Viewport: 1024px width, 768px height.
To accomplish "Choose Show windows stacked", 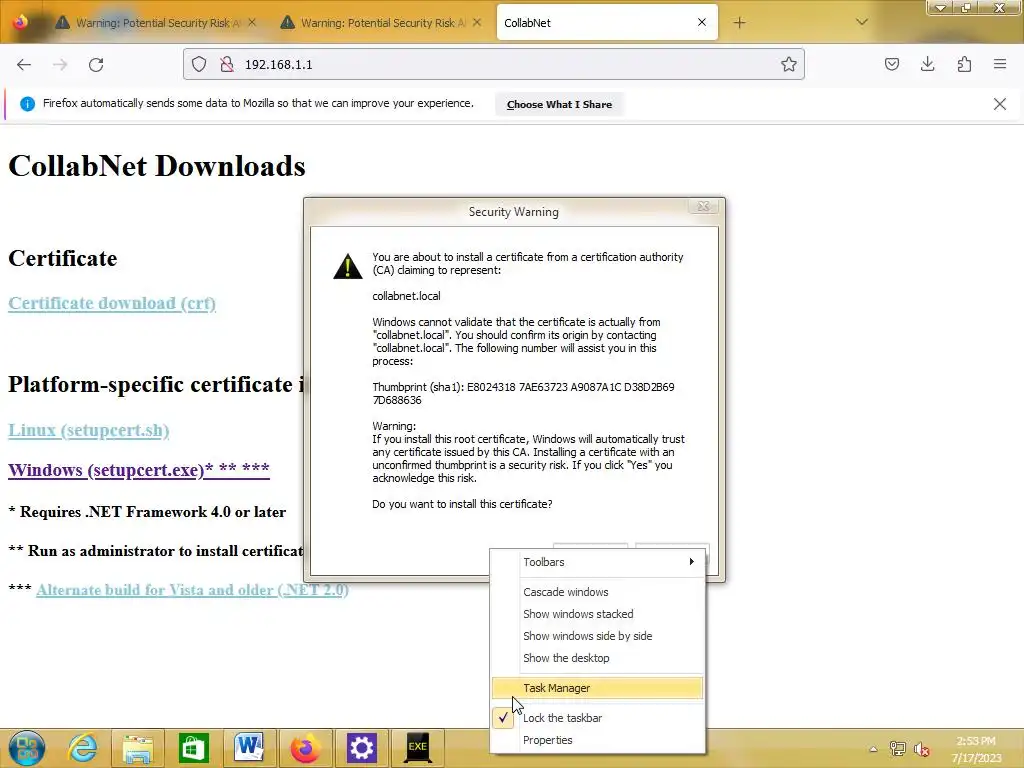I will pyautogui.click(x=598, y=615).
